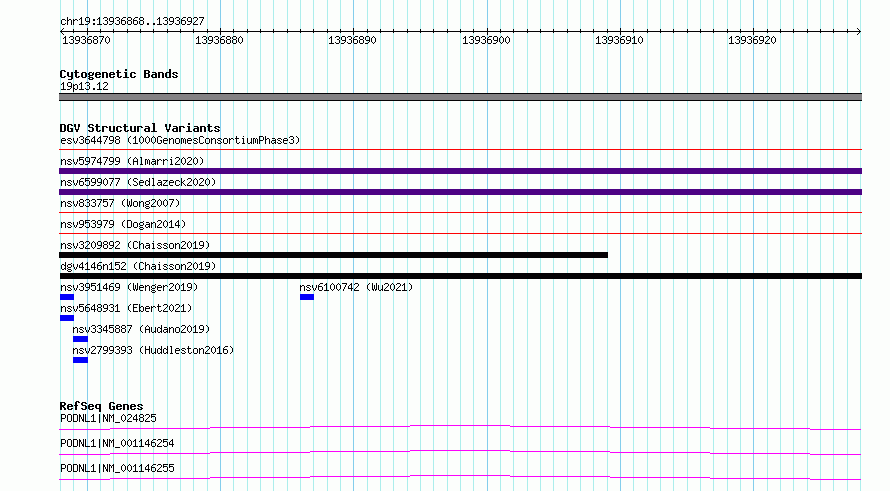
Task: Select the black dgv4146n152 variant bar
Action: pyautogui.click(x=460, y=276)
